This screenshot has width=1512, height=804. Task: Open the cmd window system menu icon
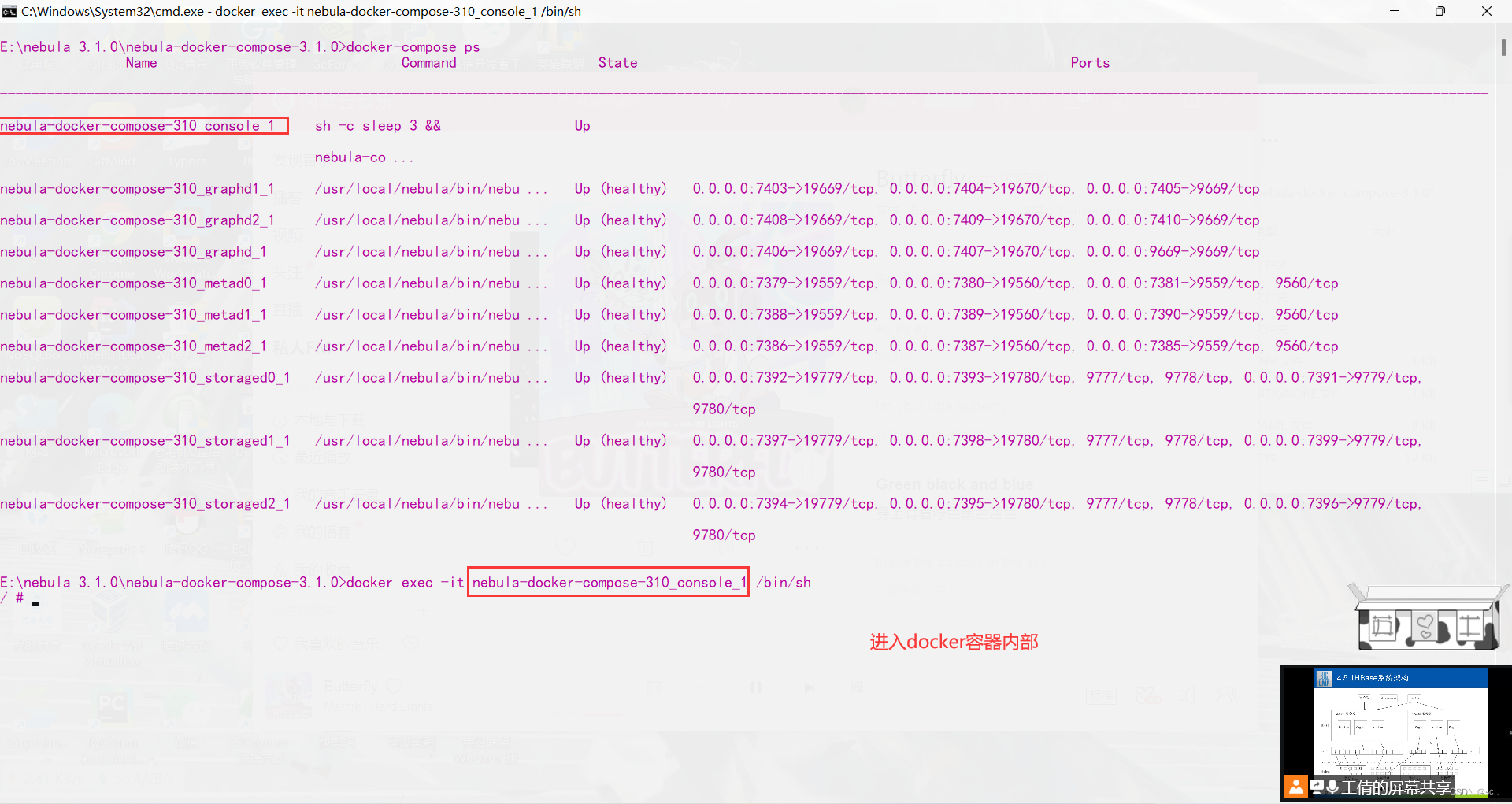[9, 11]
